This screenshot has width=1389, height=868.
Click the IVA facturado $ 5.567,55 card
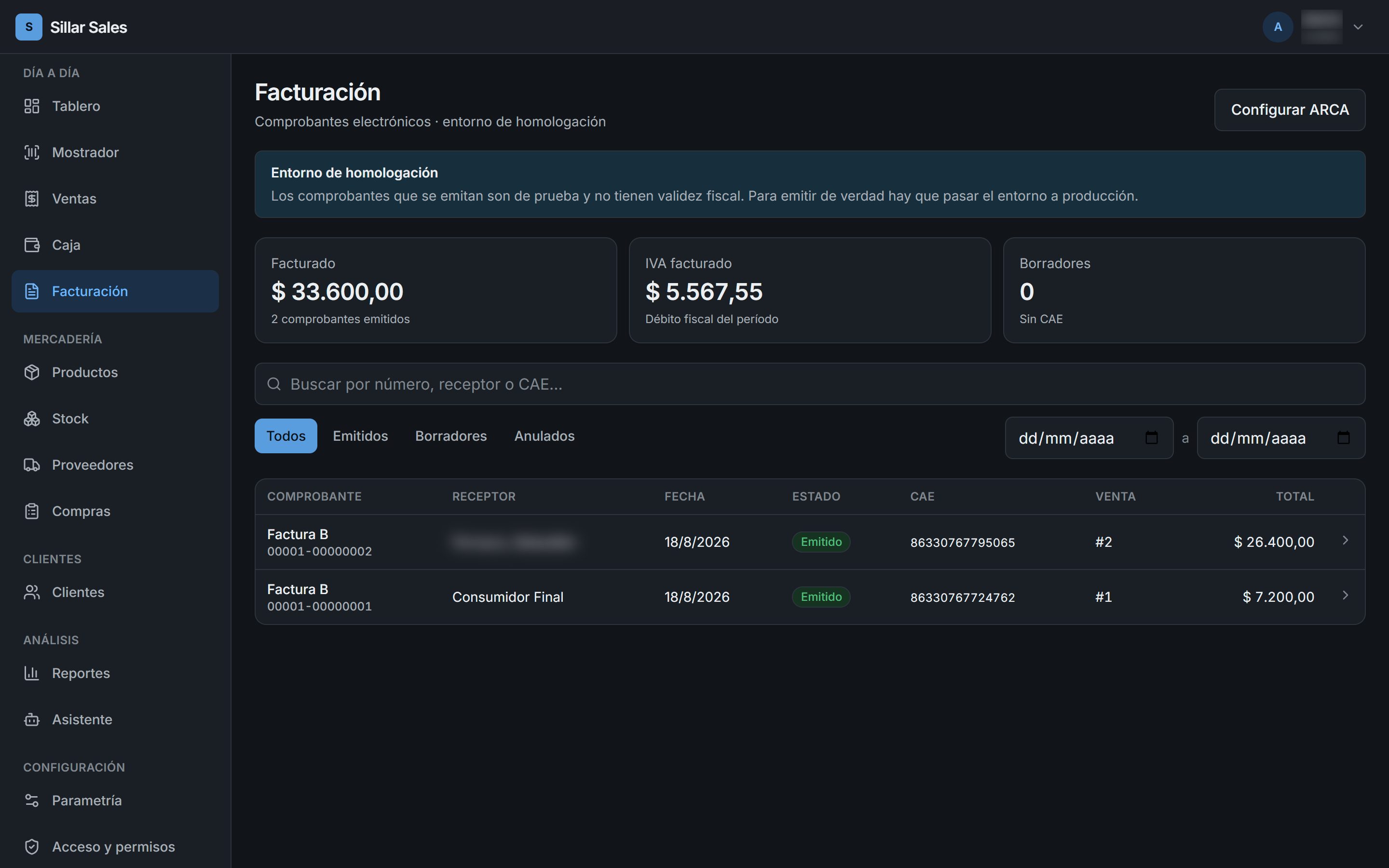(x=810, y=290)
